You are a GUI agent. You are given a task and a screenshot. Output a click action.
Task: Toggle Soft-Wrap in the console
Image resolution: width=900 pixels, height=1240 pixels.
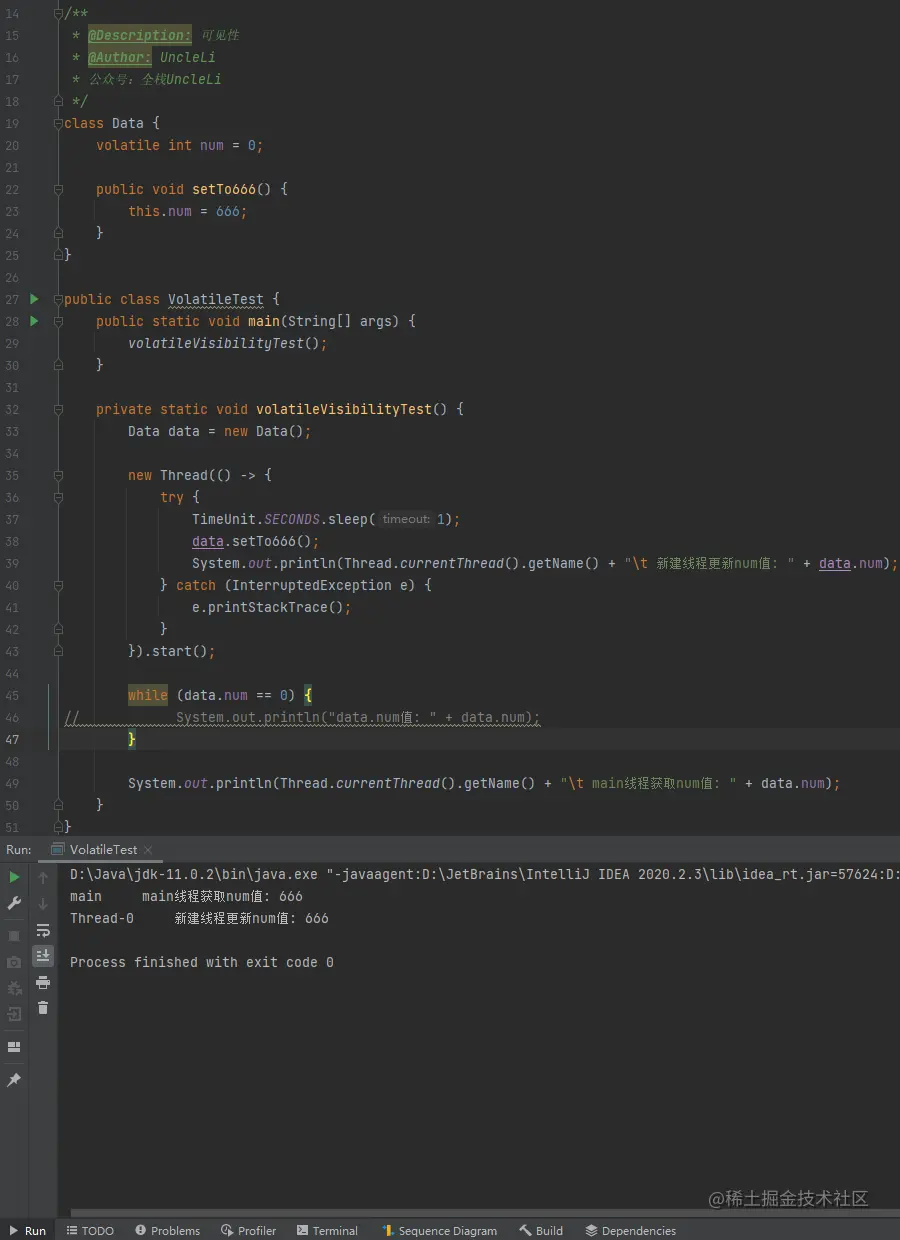point(43,930)
